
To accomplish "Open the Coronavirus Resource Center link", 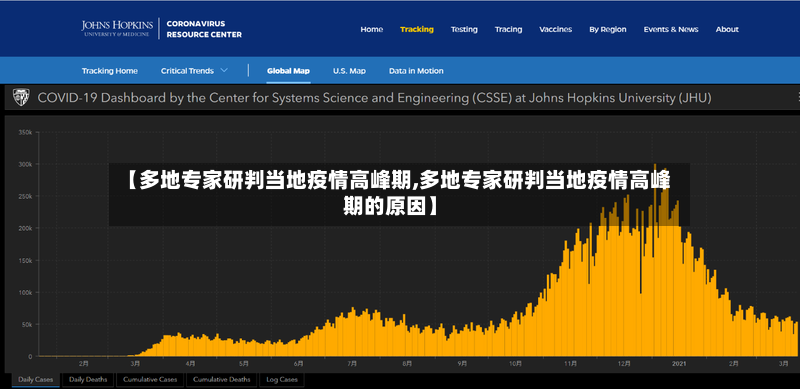I will [x=204, y=29].
